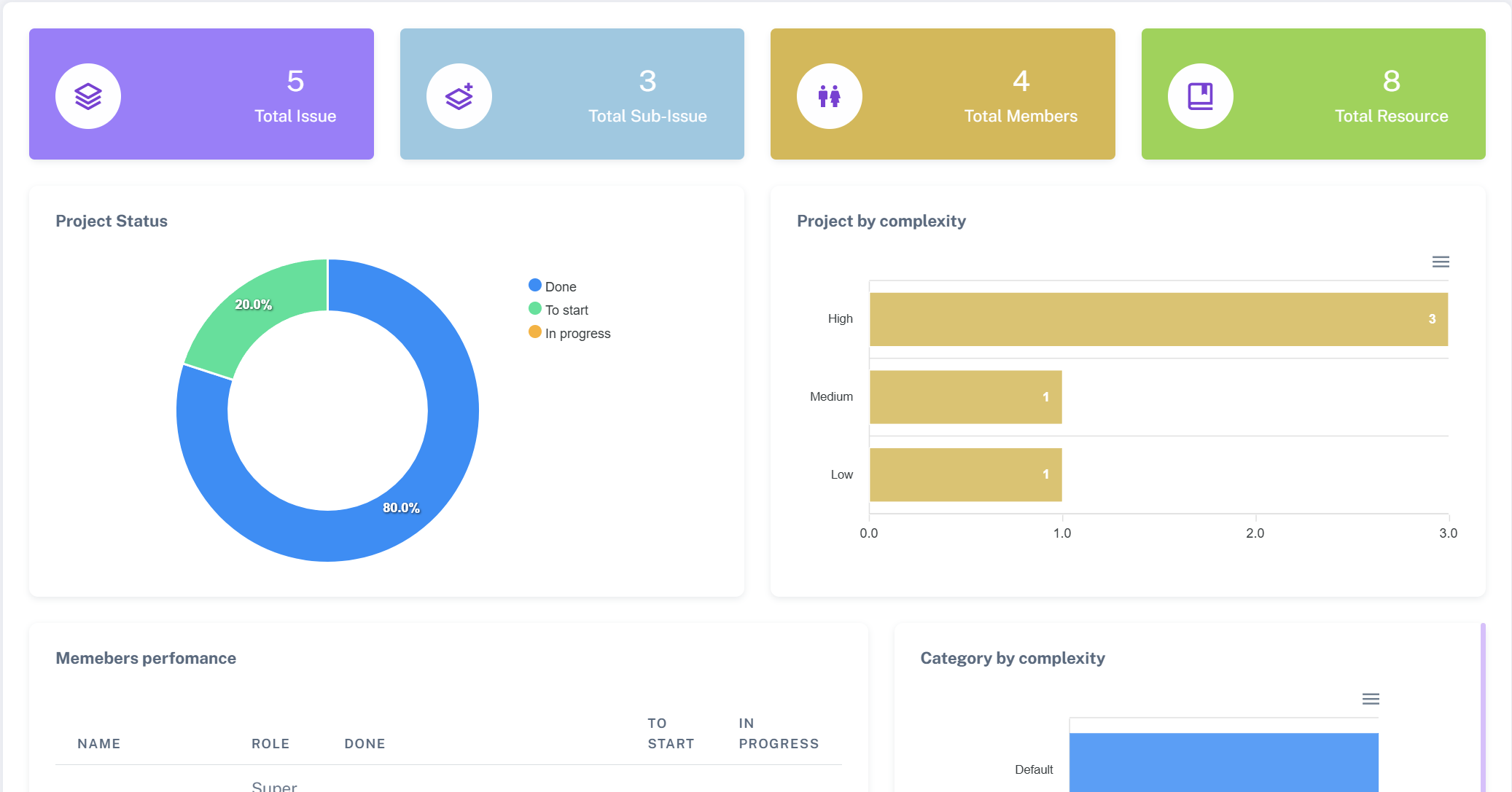The image size is (1512, 792).
Task: Click the layers-plus Total Sub-Issue icon
Action: click(459, 96)
